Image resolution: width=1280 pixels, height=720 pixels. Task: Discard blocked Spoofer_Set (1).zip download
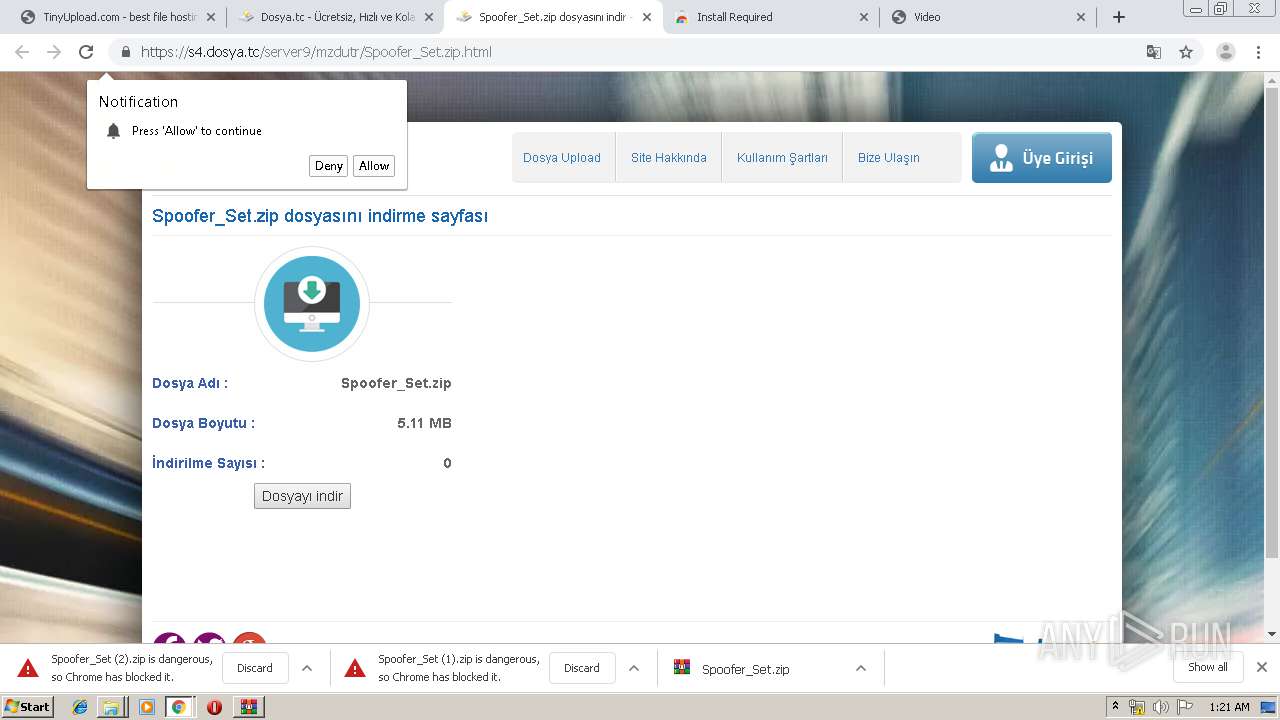(x=582, y=668)
